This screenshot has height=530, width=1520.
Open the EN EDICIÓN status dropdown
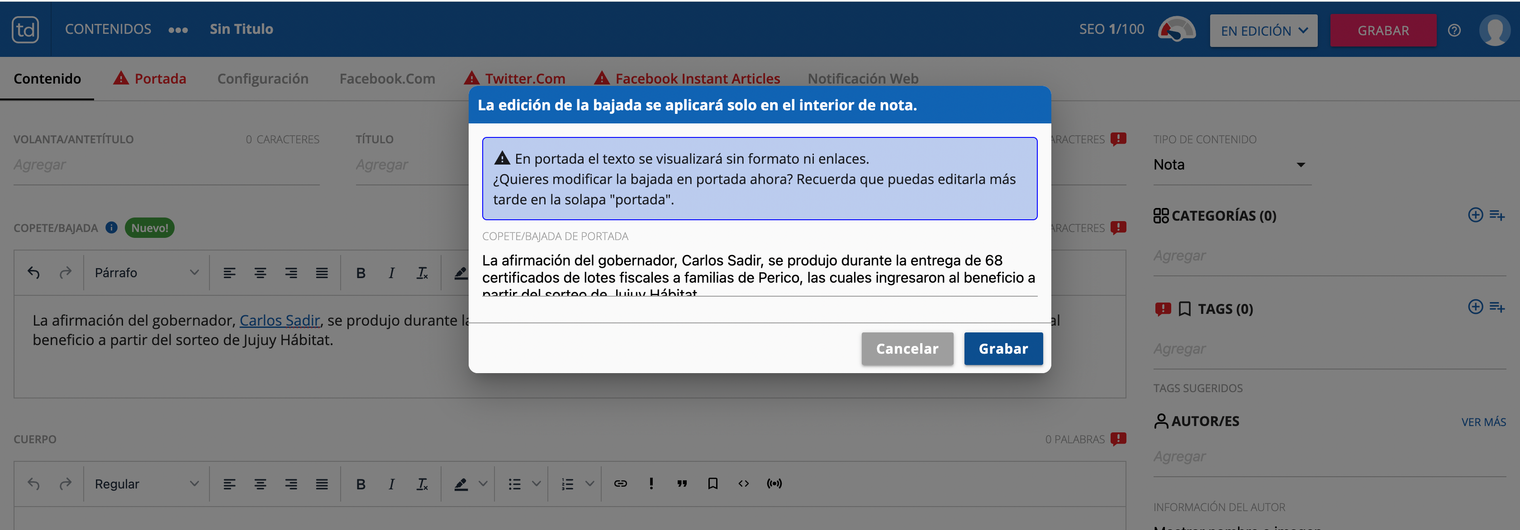pos(1263,30)
